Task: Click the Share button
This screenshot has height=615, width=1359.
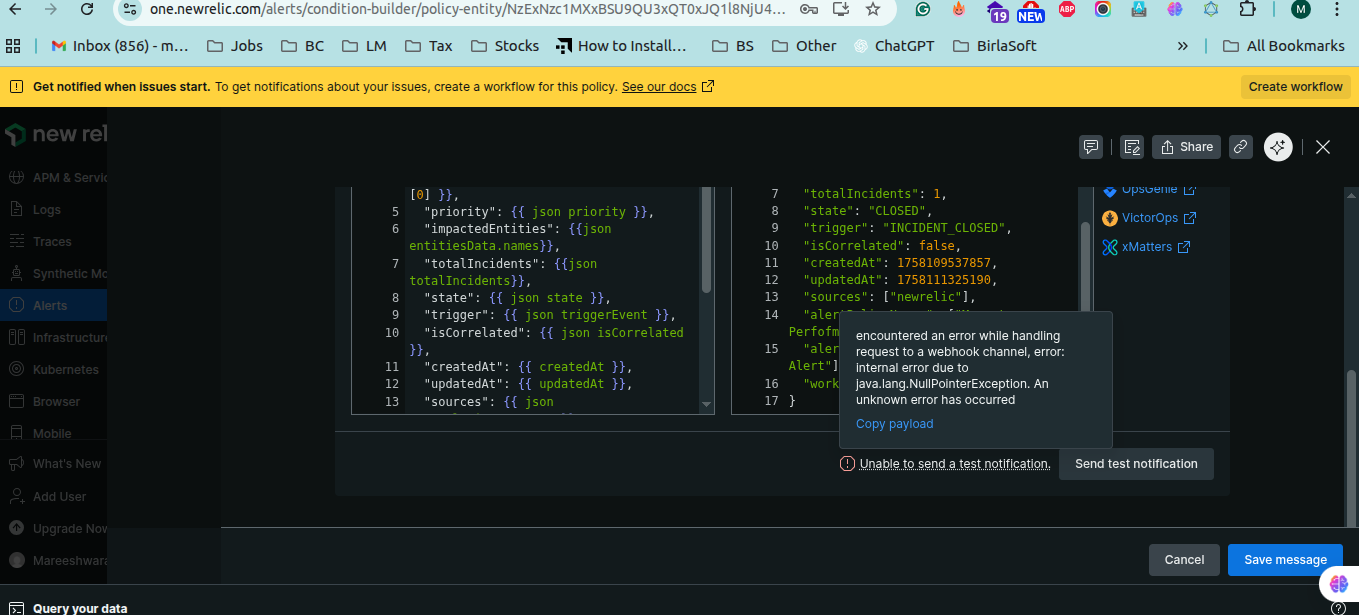Action: click(x=1186, y=147)
